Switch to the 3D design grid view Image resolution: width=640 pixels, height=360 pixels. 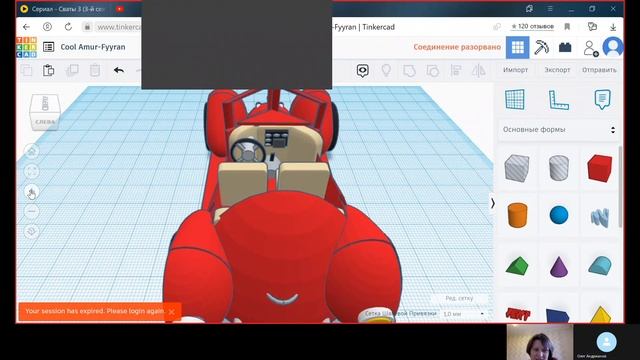(518, 47)
